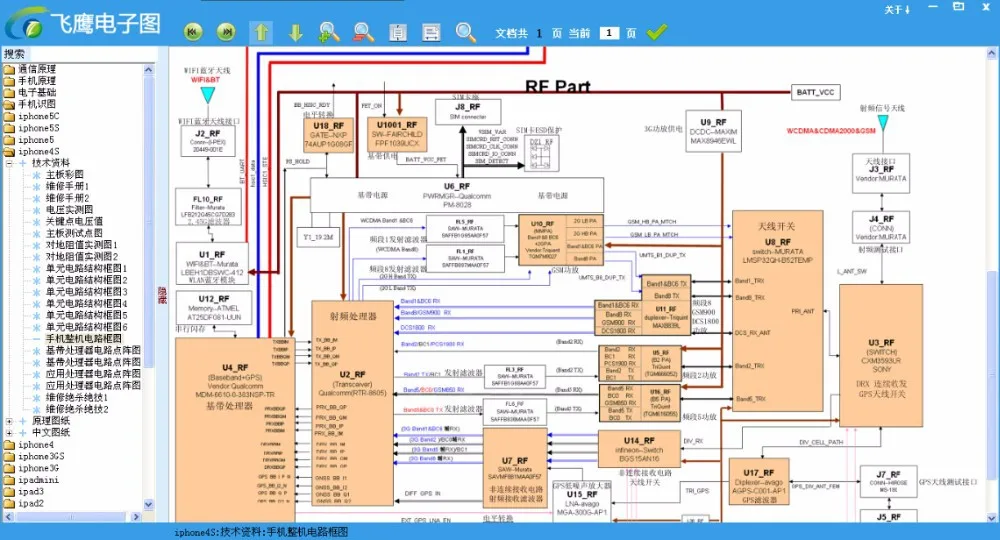Open the ipadmini folder

[38, 479]
